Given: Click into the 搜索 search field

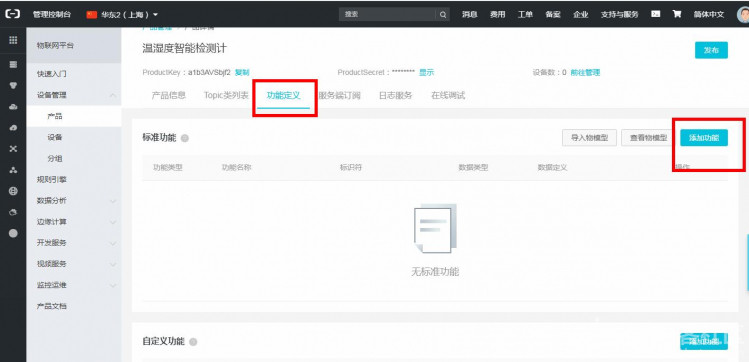Looking at the screenshot, I should tap(388, 15).
